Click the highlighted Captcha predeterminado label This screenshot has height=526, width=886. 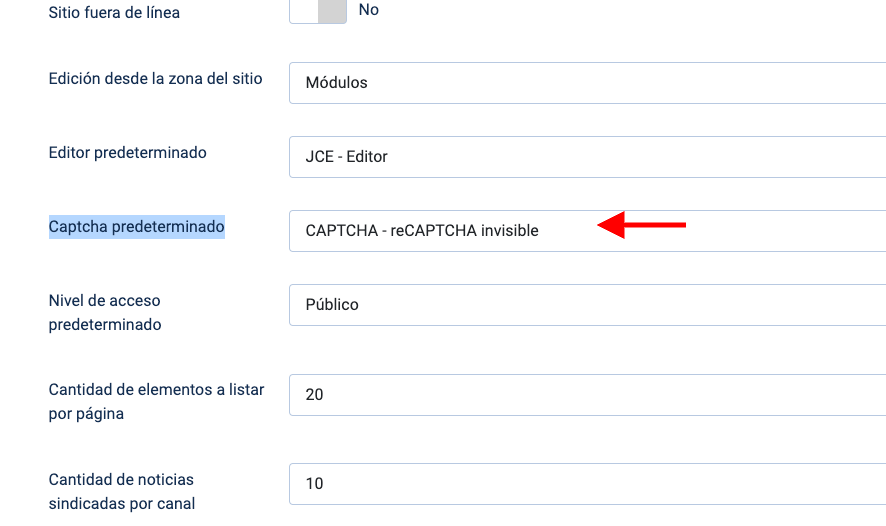pos(137,227)
